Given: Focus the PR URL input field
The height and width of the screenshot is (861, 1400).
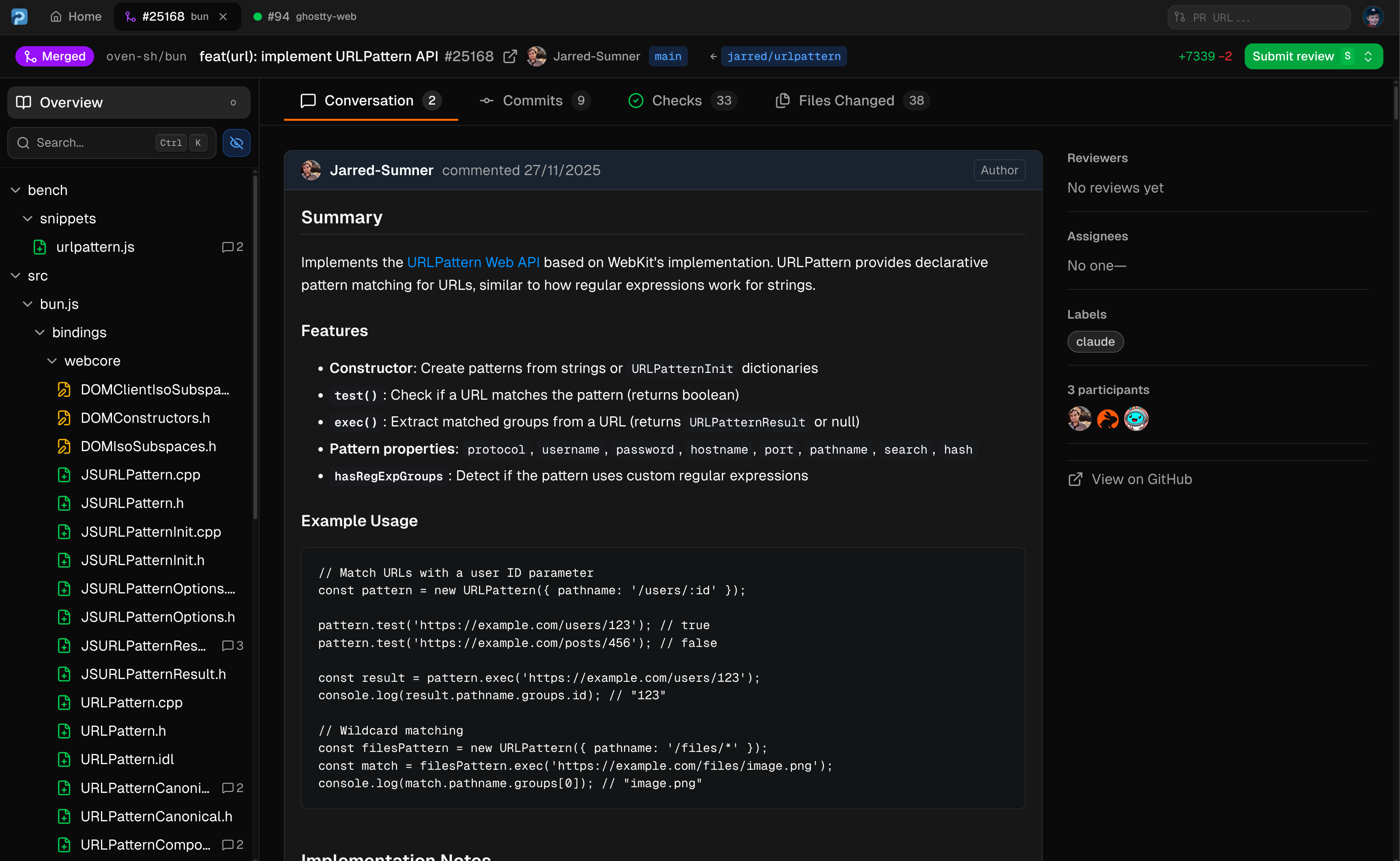Looking at the screenshot, I should (x=1259, y=17).
